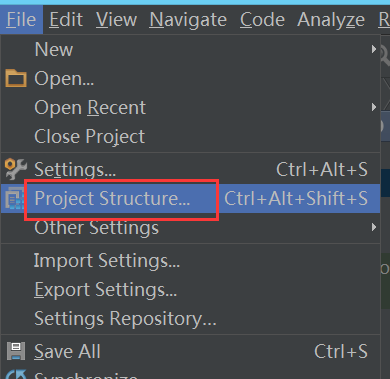The width and height of the screenshot is (390, 379).
Task: Click the floppy disk Save All icon
Action: [x=16, y=351]
